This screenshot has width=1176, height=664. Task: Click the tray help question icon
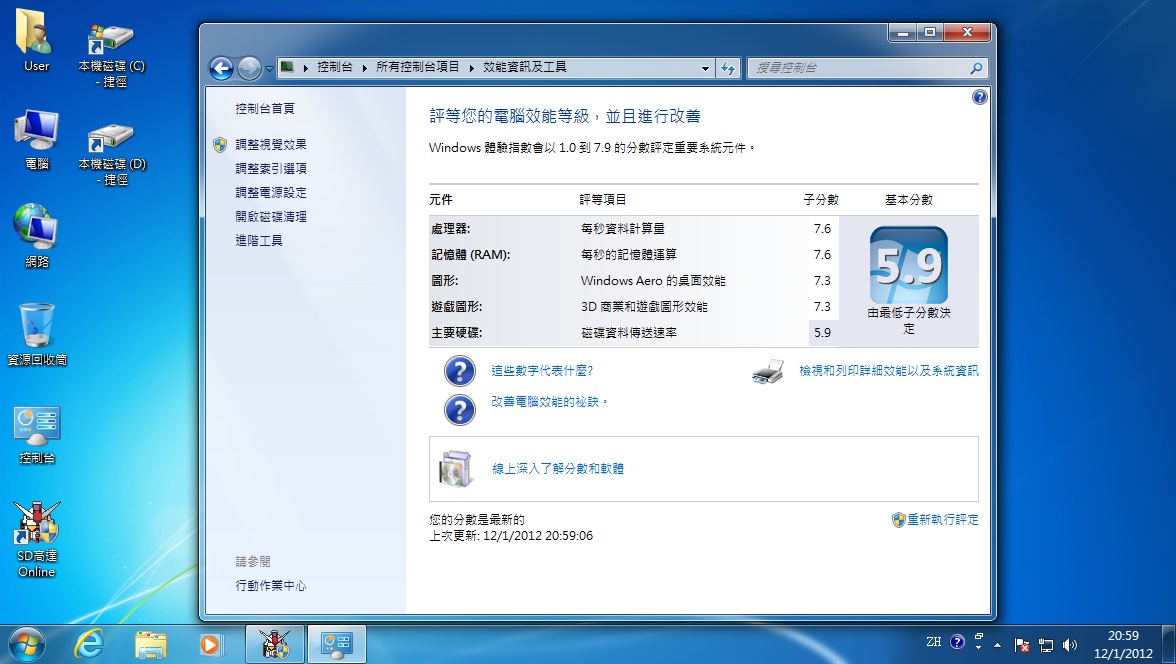(957, 642)
